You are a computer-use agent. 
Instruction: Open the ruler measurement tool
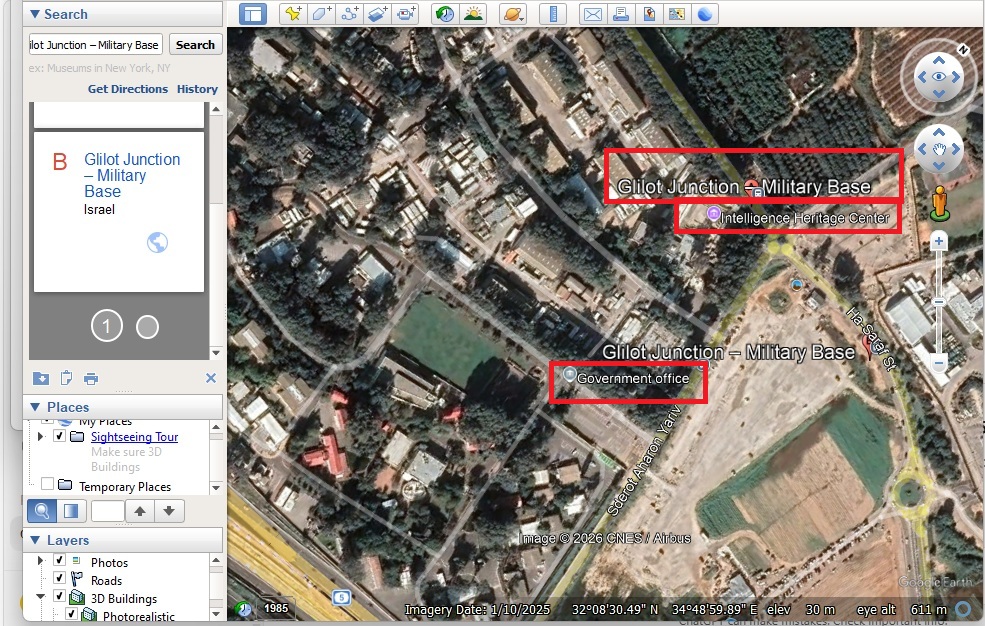(x=552, y=14)
